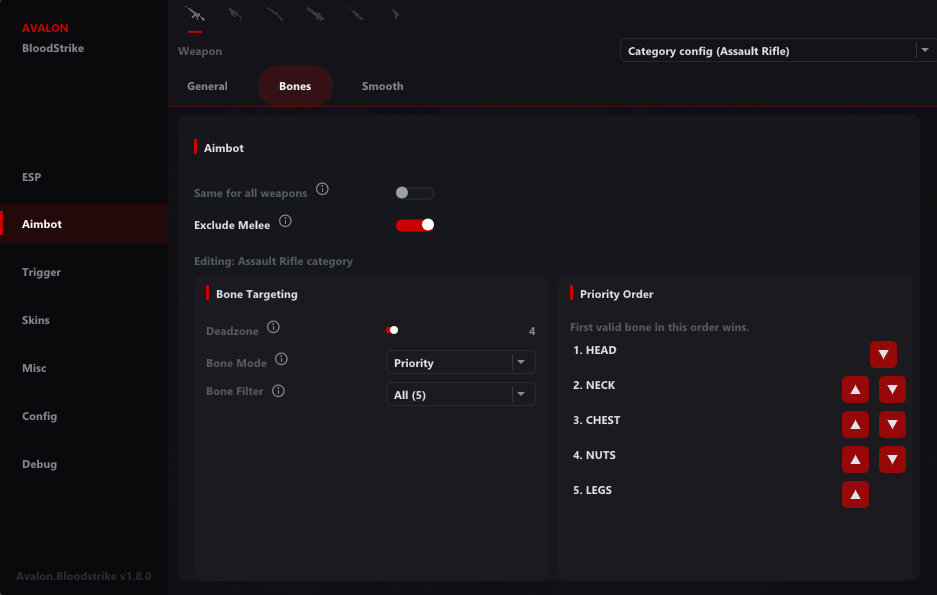Click the Bone Targeting section heading
Viewport: 937px width, 595px height.
[x=256, y=294]
